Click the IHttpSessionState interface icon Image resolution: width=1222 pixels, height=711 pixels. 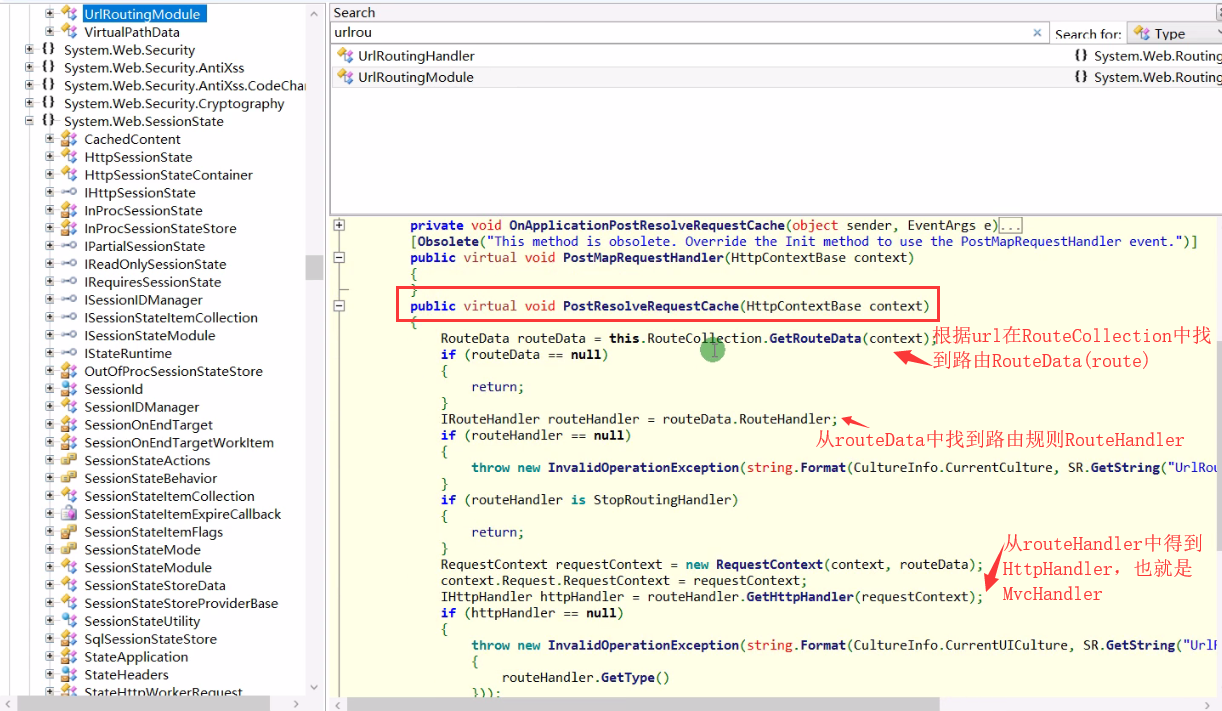pos(68,192)
